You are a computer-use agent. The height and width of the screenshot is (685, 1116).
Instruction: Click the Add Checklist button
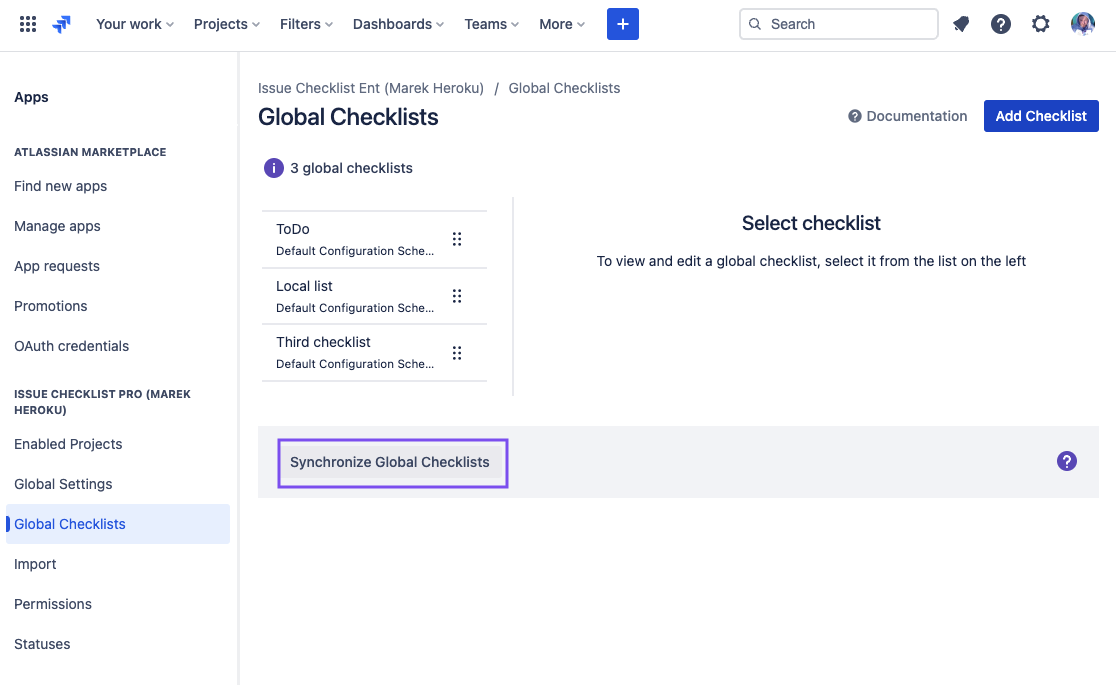click(1041, 115)
